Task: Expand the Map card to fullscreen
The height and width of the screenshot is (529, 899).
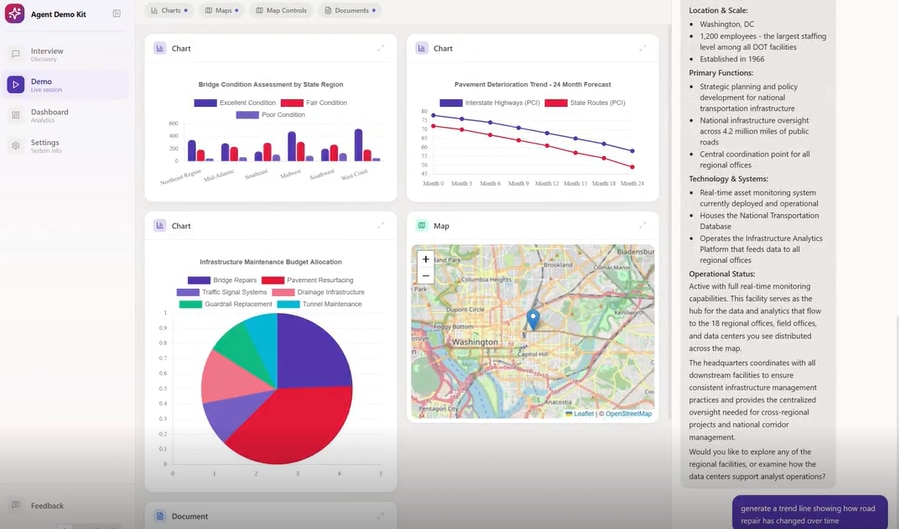Action: tap(643, 226)
